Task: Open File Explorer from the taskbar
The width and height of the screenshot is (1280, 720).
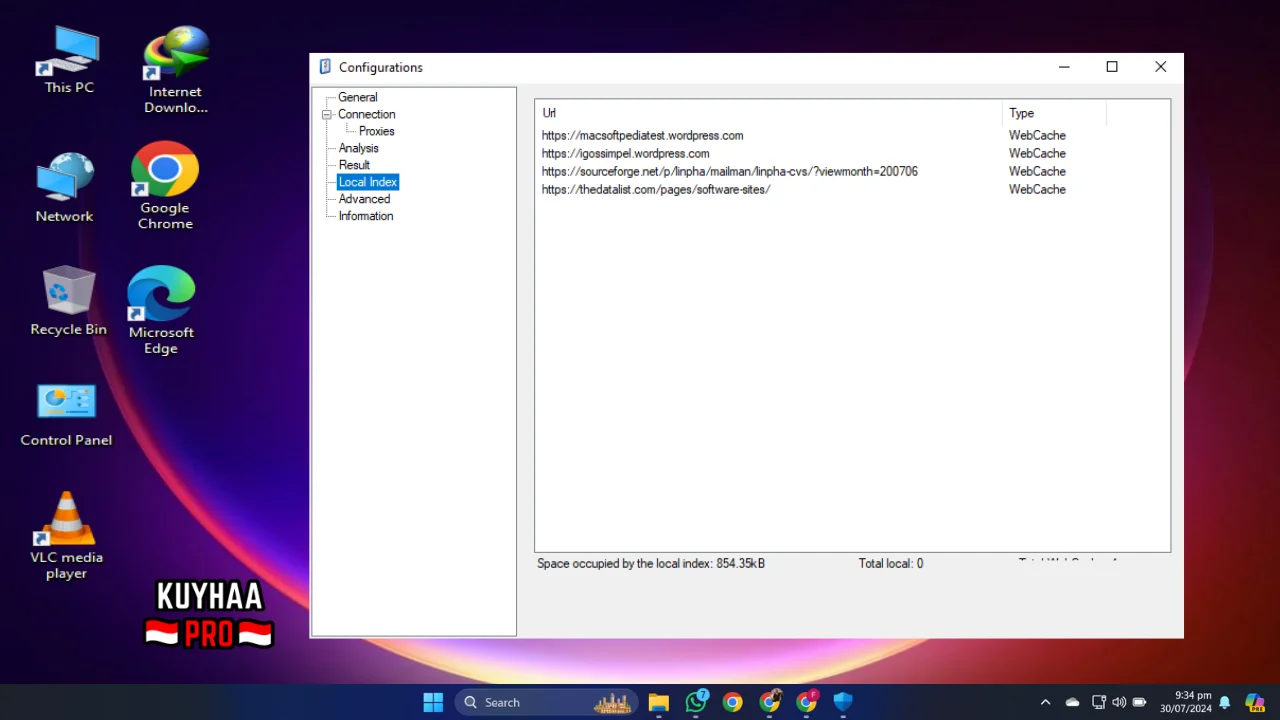Action: point(658,702)
